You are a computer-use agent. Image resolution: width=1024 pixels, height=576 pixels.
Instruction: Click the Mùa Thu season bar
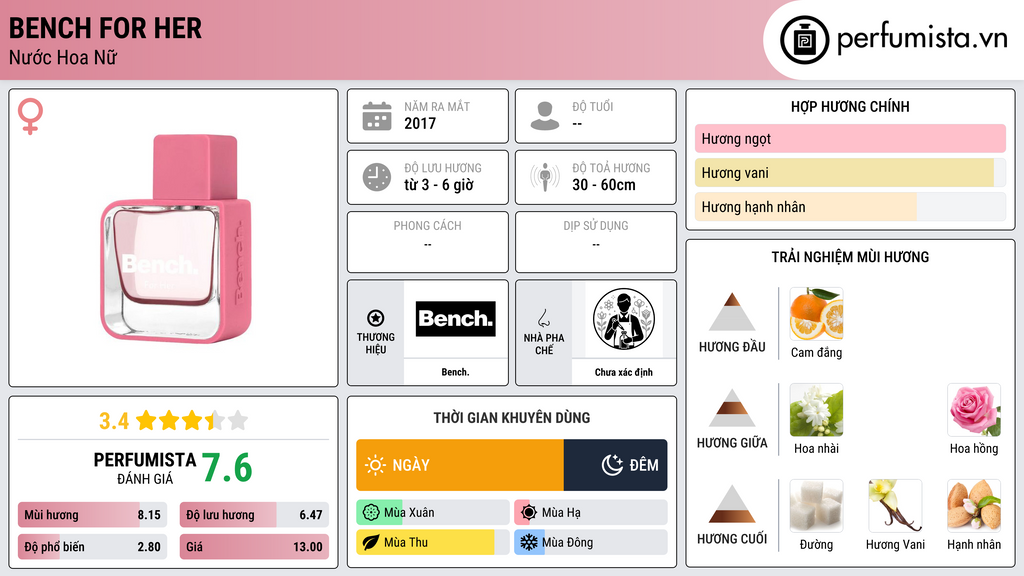coord(433,542)
